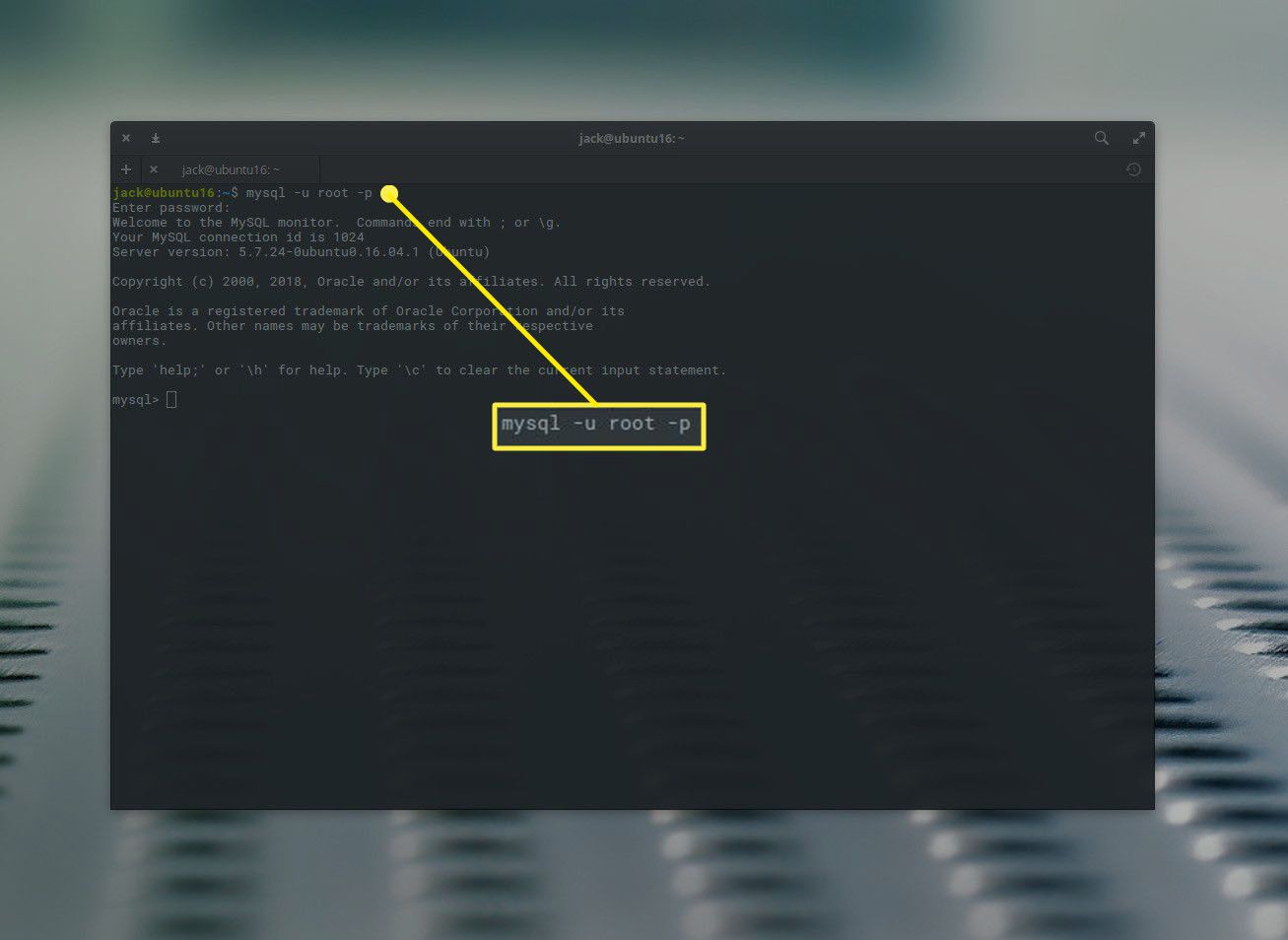Click the word 'owners.' in the terminal
Viewport: 1288px width, 940px height.
tap(140, 341)
